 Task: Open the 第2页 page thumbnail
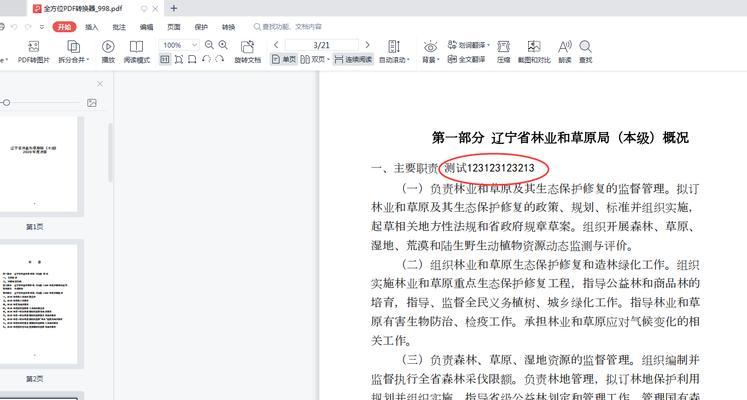tap(38, 304)
